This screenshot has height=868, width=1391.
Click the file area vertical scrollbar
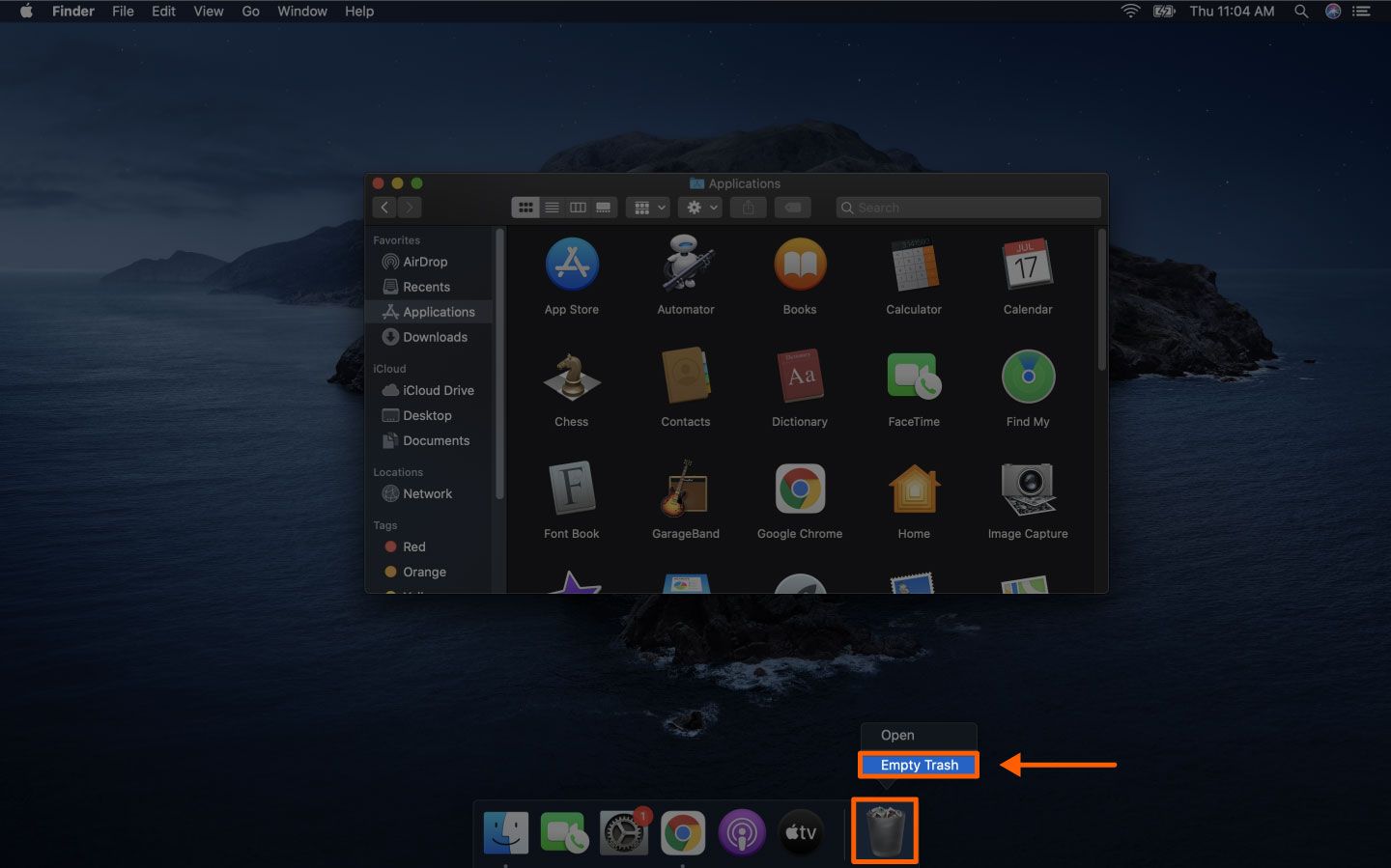1101,299
